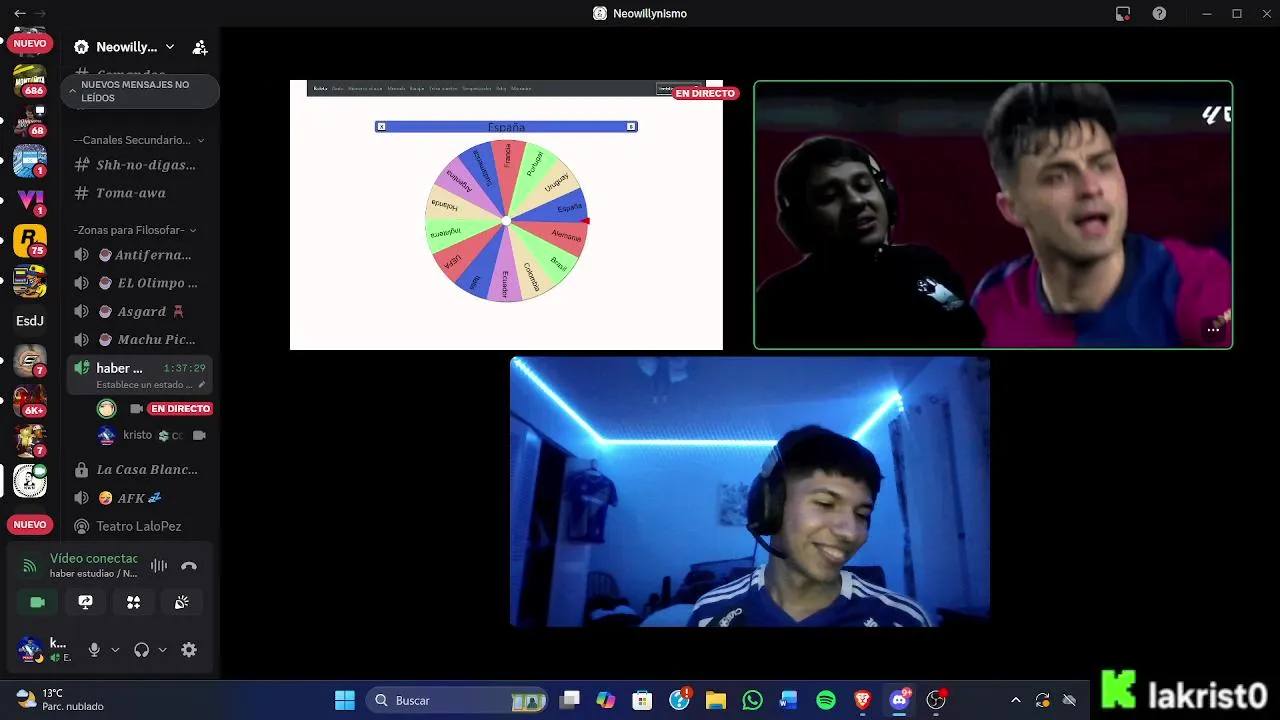The width and height of the screenshot is (1280, 720).
Task: Click the pencil icon next to channel status
Action: point(202,385)
